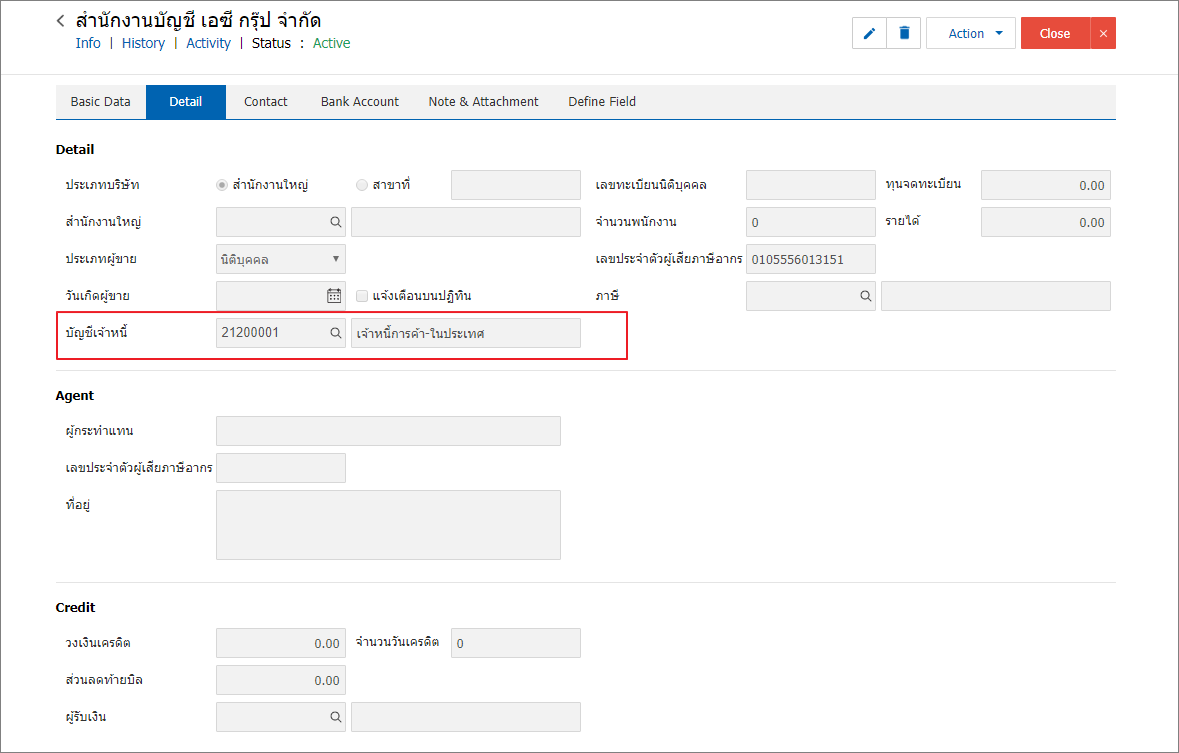Click the Activity link
Screen dimensions: 1179x753
click(208, 43)
